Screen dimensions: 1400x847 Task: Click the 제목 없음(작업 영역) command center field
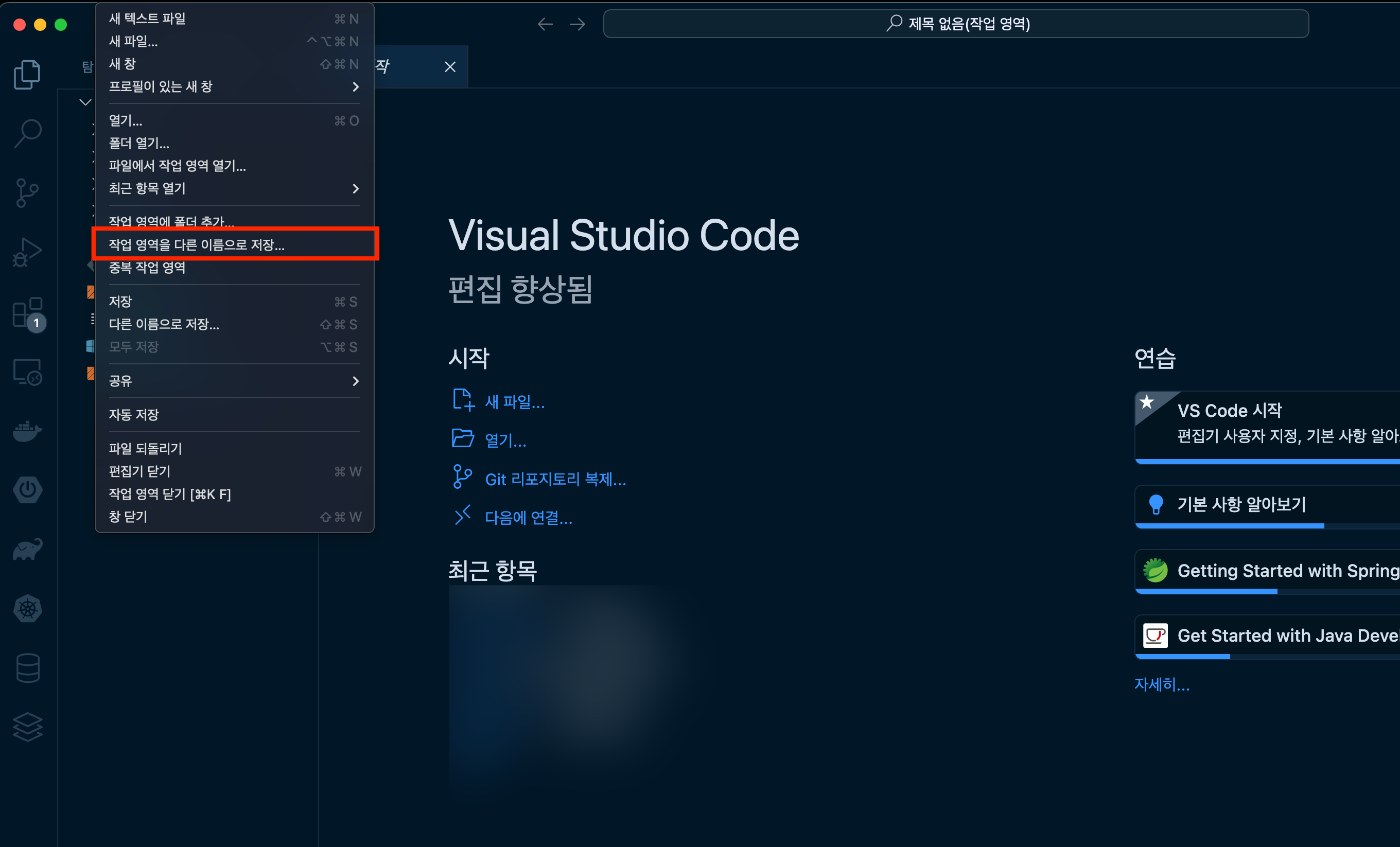956,24
